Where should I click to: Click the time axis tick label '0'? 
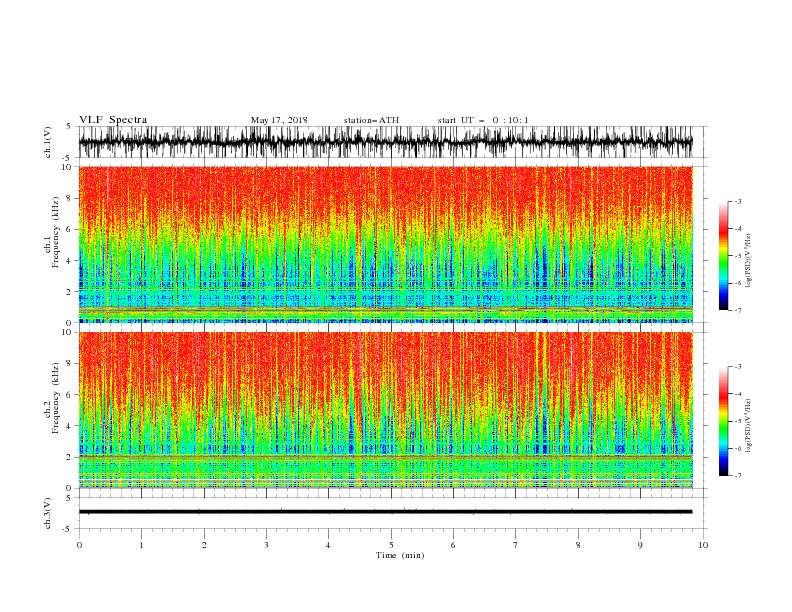point(79,545)
